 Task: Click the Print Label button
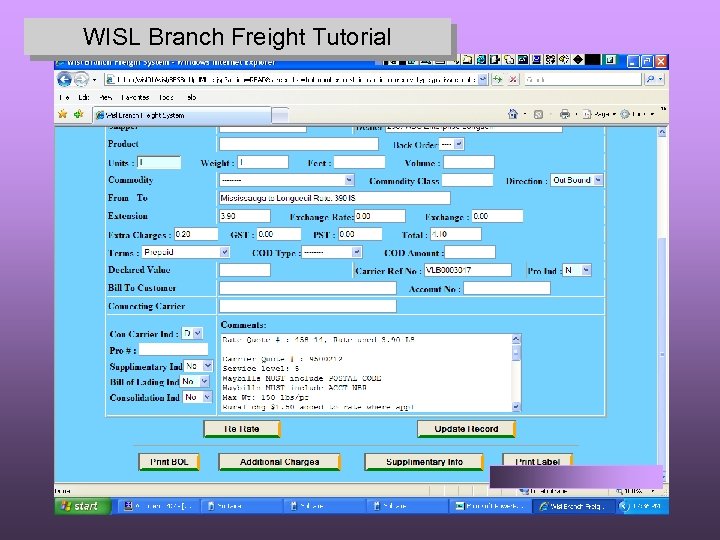pyautogui.click(x=537, y=461)
